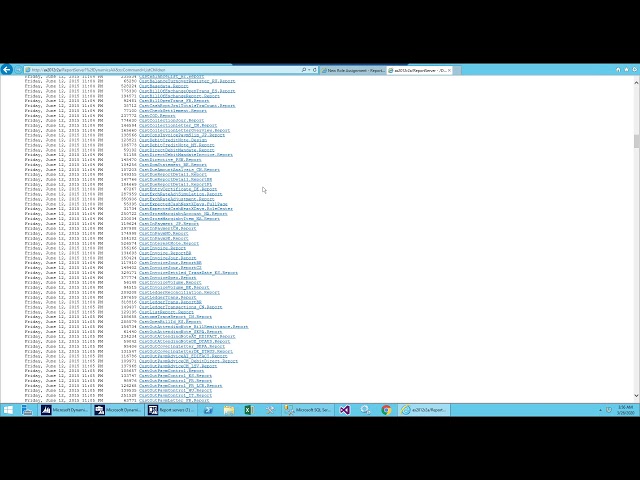This screenshot has width=640, height=480.
Task: Click the taskbar clock and date
Action: pyautogui.click(x=625, y=410)
